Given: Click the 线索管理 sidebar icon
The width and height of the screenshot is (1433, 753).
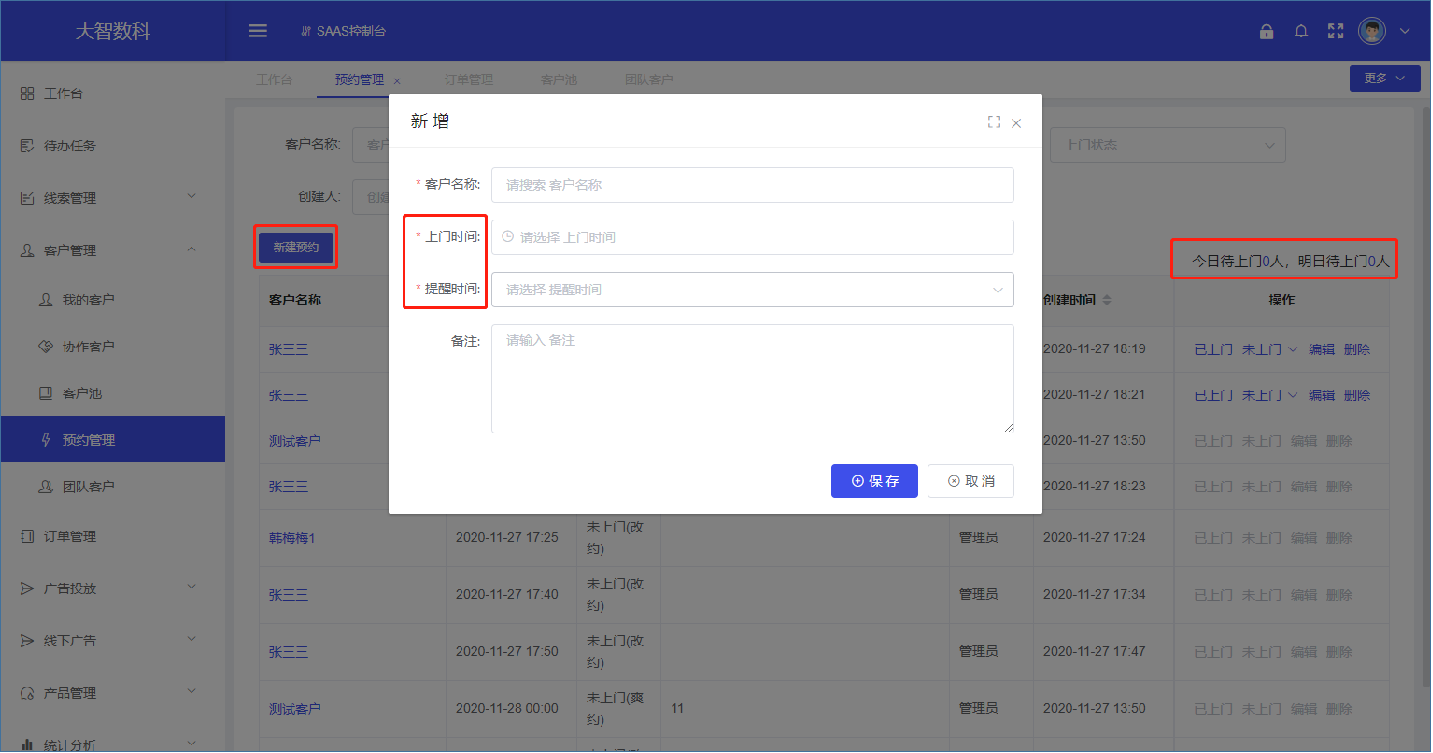Looking at the screenshot, I should (28, 198).
